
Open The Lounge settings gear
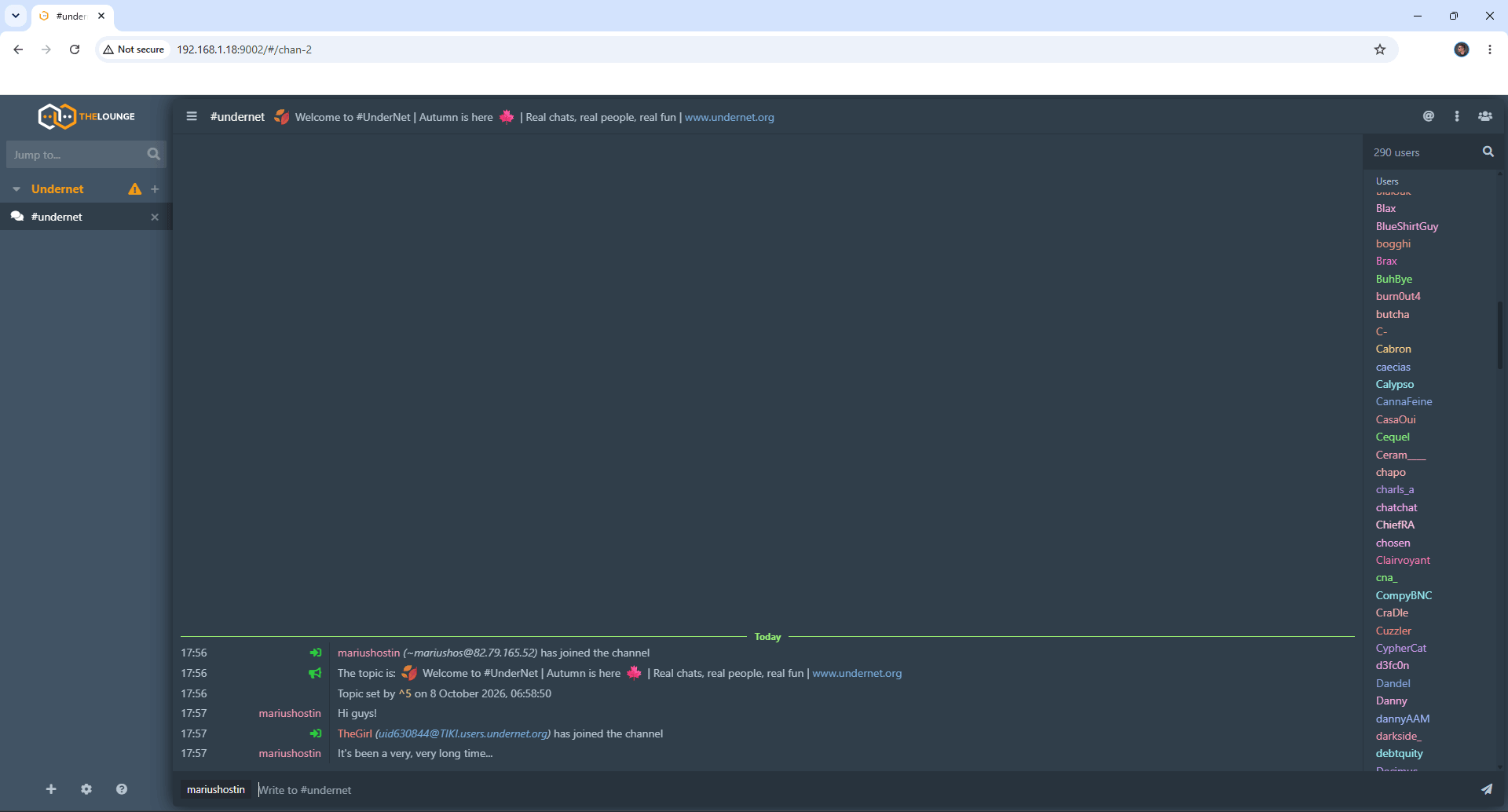86,789
